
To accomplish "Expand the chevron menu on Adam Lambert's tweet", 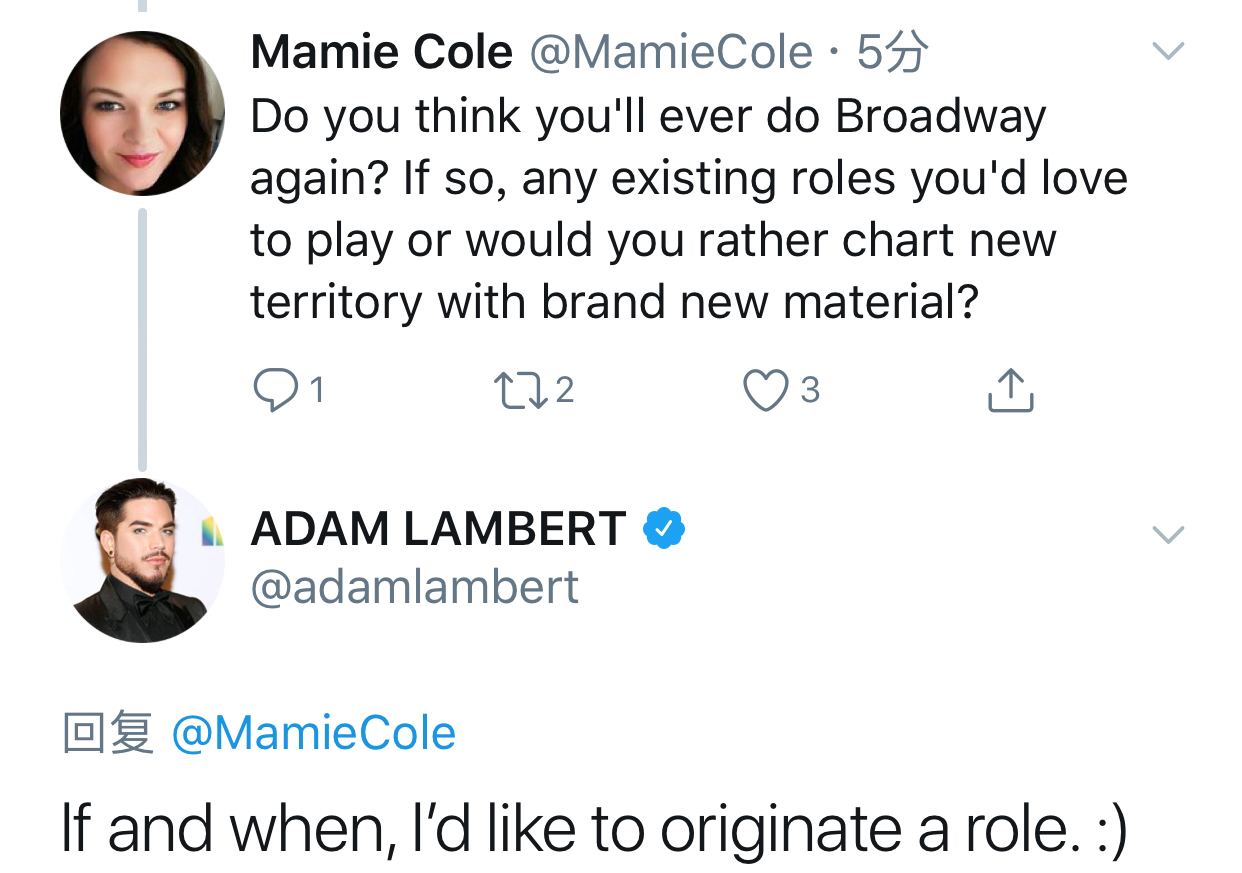I will click(x=1167, y=534).
